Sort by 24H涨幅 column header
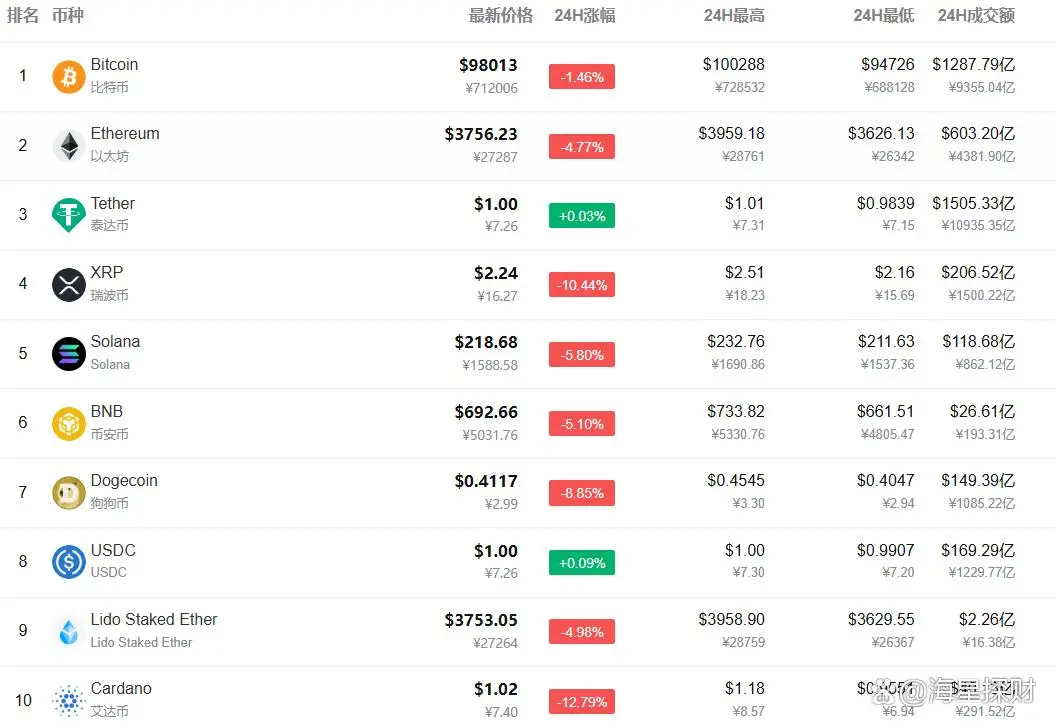This screenshot has height=728, width=1057. pyautogui.click(x=585, y=15)
